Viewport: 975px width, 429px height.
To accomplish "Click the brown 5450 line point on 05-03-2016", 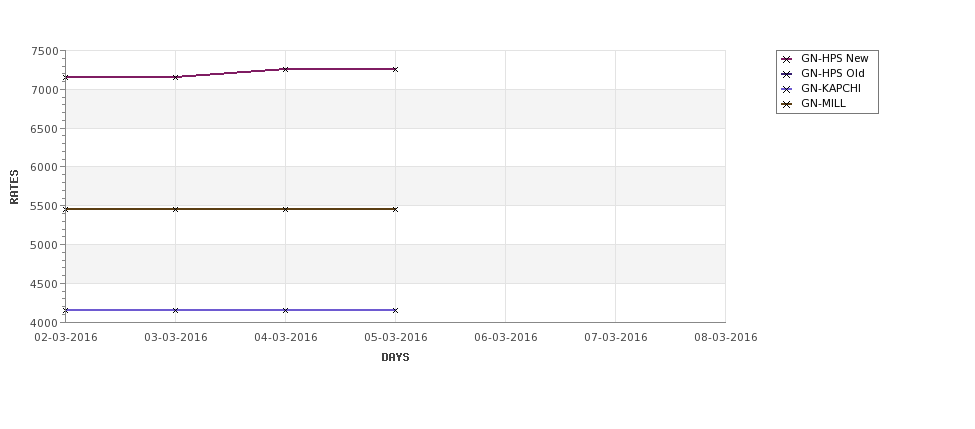I will (x=395, y=210).
